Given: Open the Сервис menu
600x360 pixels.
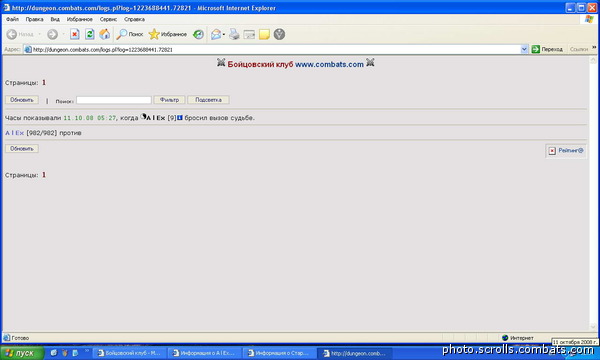Looking at the screenshot, I should (108, 19).
